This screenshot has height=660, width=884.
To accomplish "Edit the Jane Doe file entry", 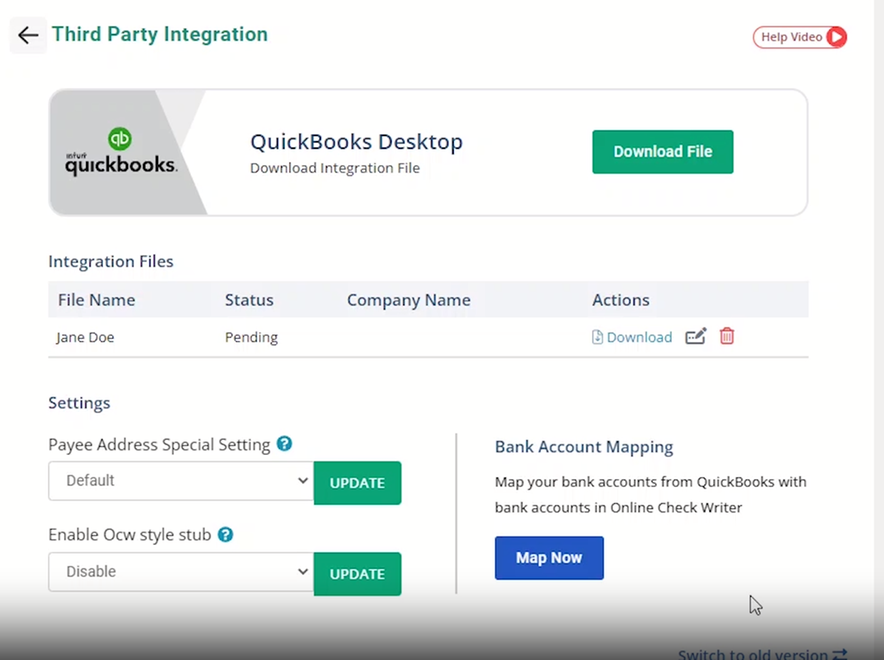I will click(695, 336).
